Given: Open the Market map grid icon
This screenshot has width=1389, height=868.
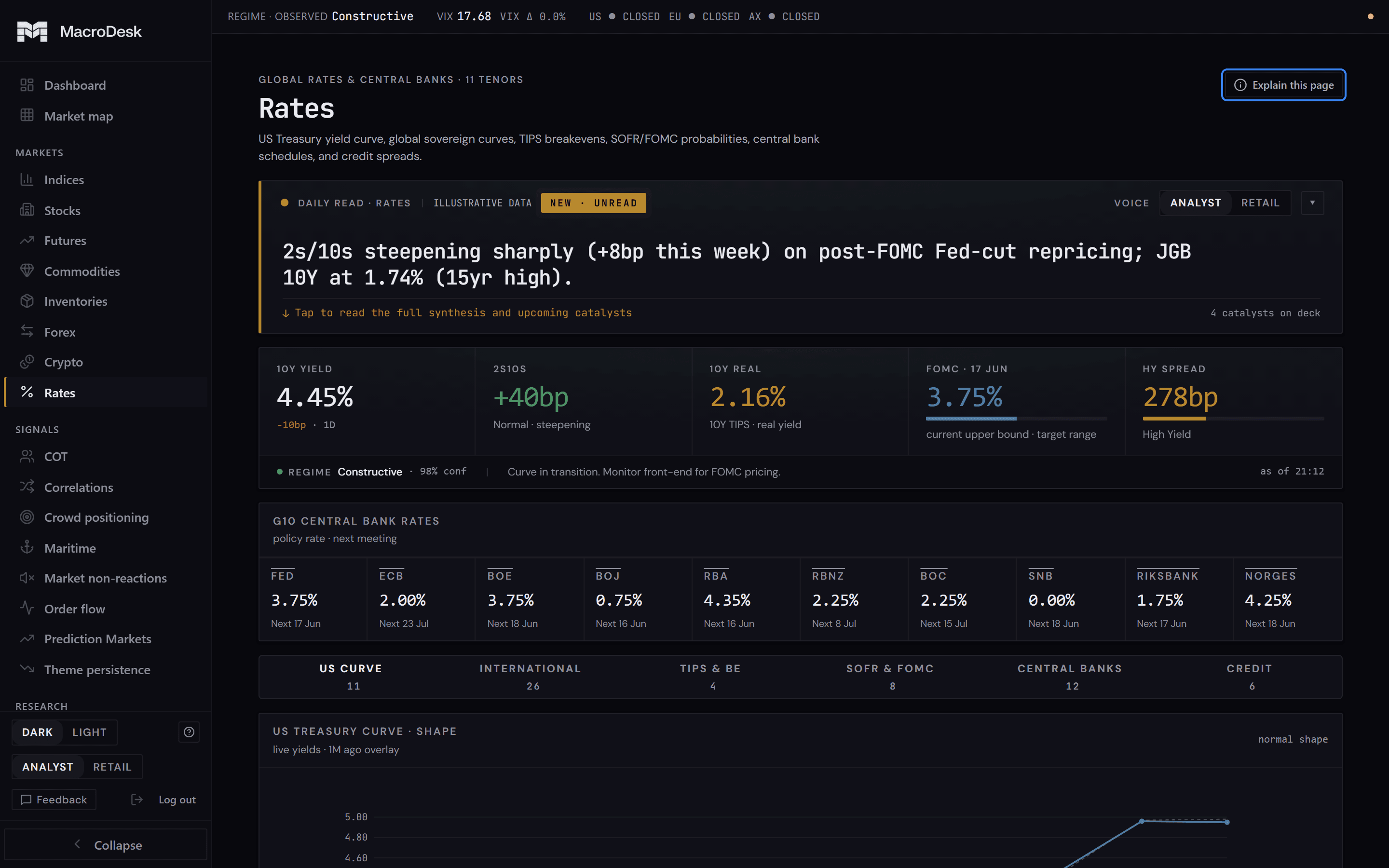Looking at the screenshot, I should pos(27,115).
